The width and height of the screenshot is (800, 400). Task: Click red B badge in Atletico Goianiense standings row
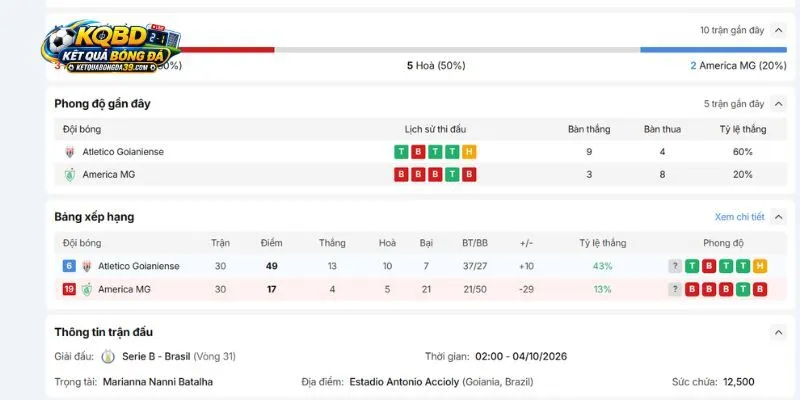coord(709,266)
